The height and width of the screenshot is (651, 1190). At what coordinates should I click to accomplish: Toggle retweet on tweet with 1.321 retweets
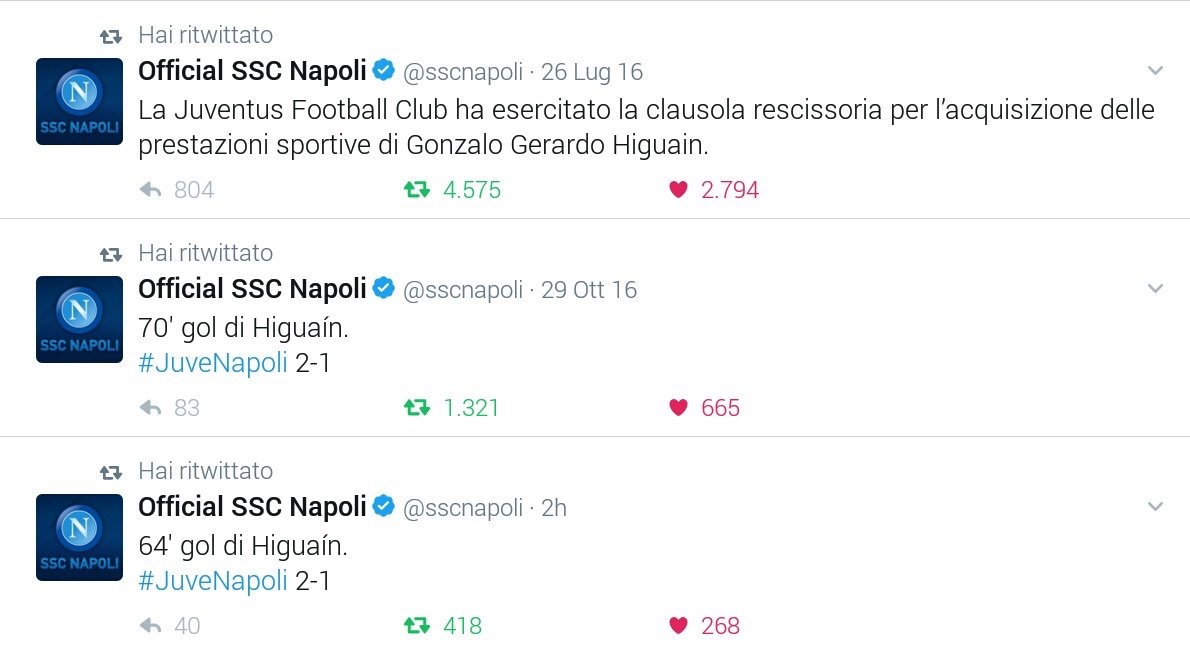417,407
